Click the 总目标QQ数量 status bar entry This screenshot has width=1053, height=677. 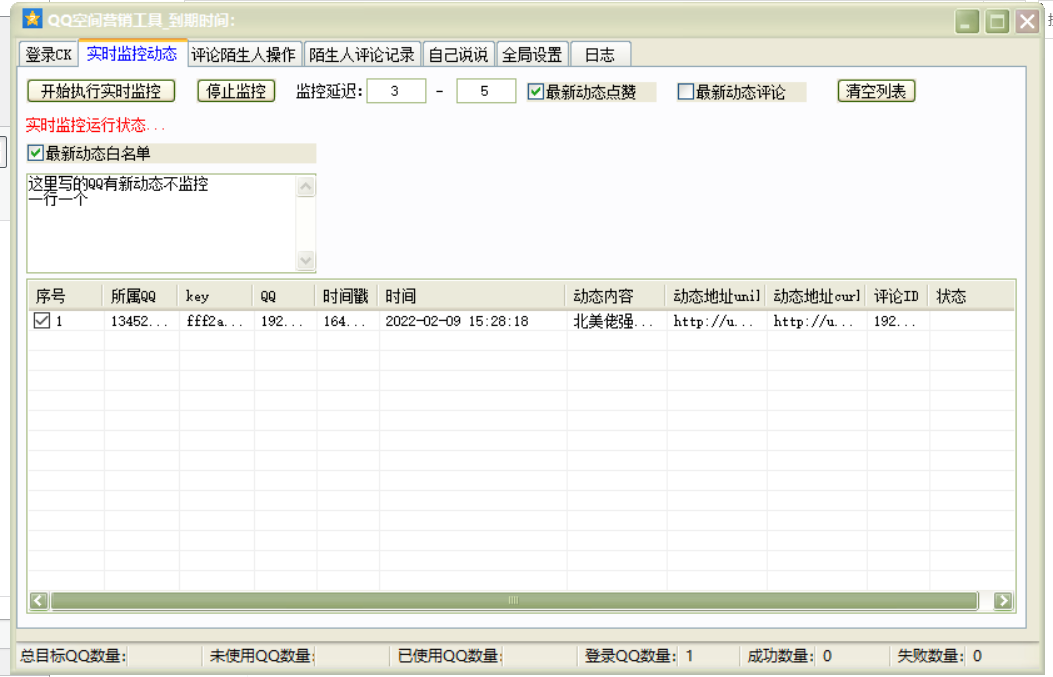tap(73, 656)
